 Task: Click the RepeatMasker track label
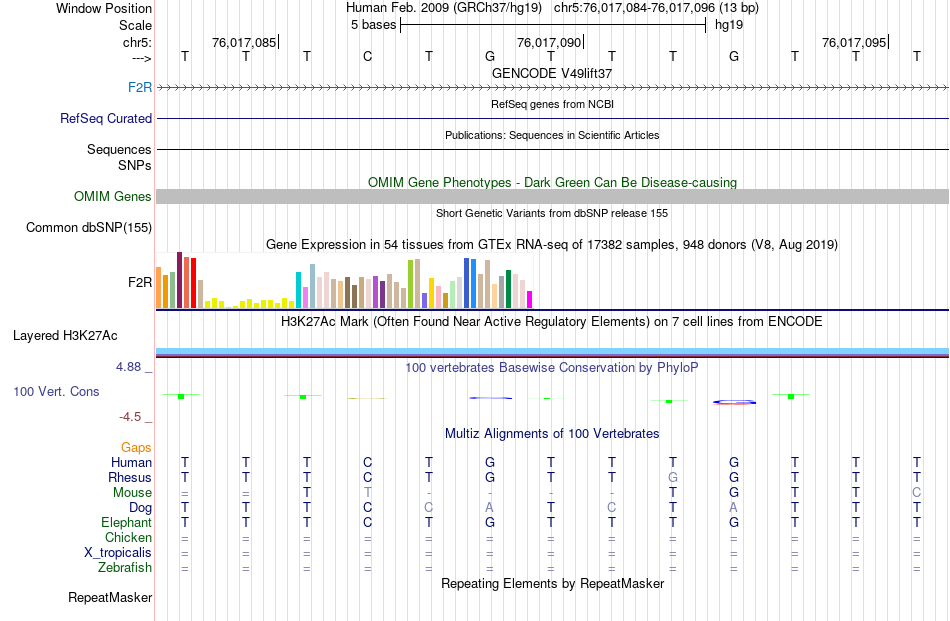[x=110, y=597]
